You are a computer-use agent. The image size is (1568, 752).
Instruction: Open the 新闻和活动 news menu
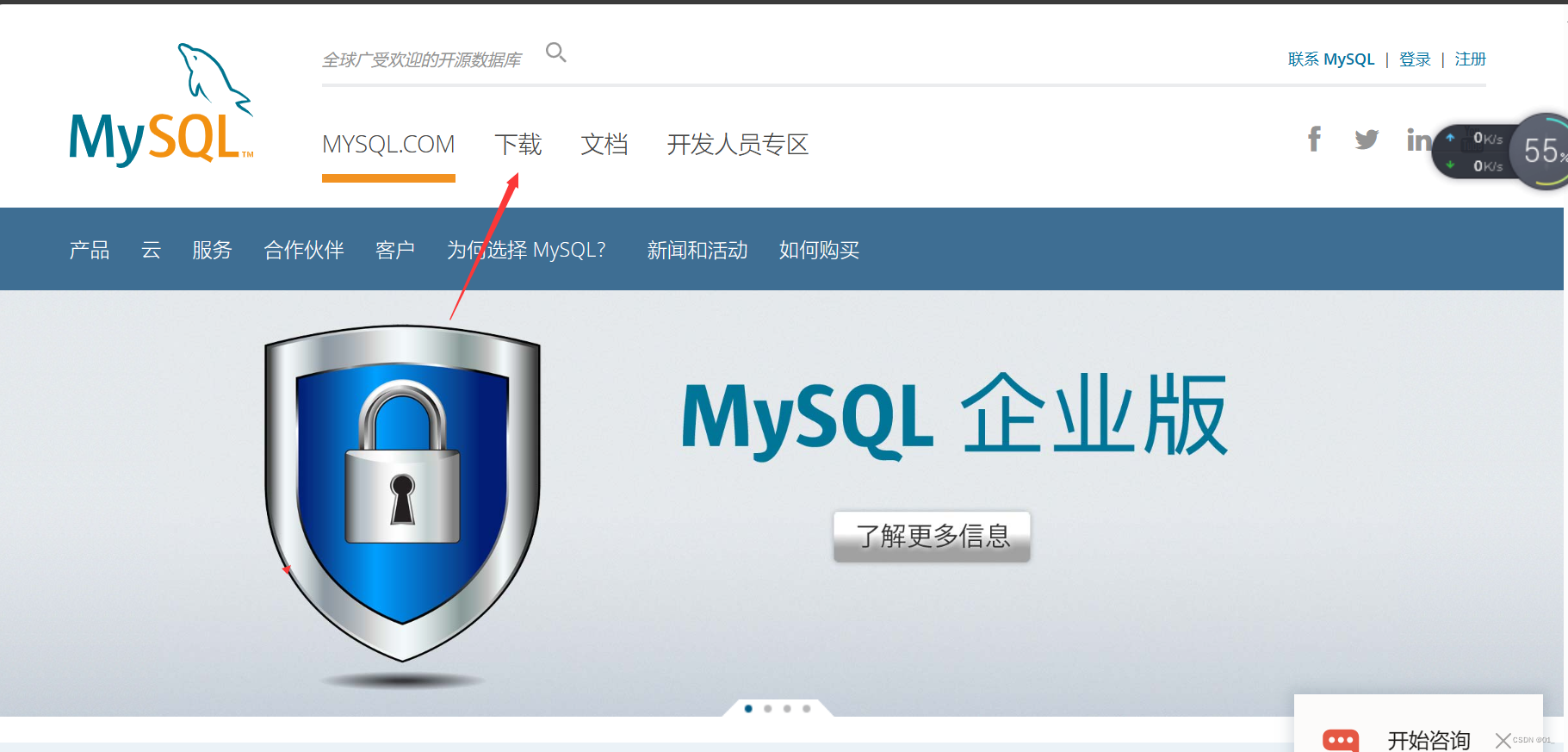697,250
